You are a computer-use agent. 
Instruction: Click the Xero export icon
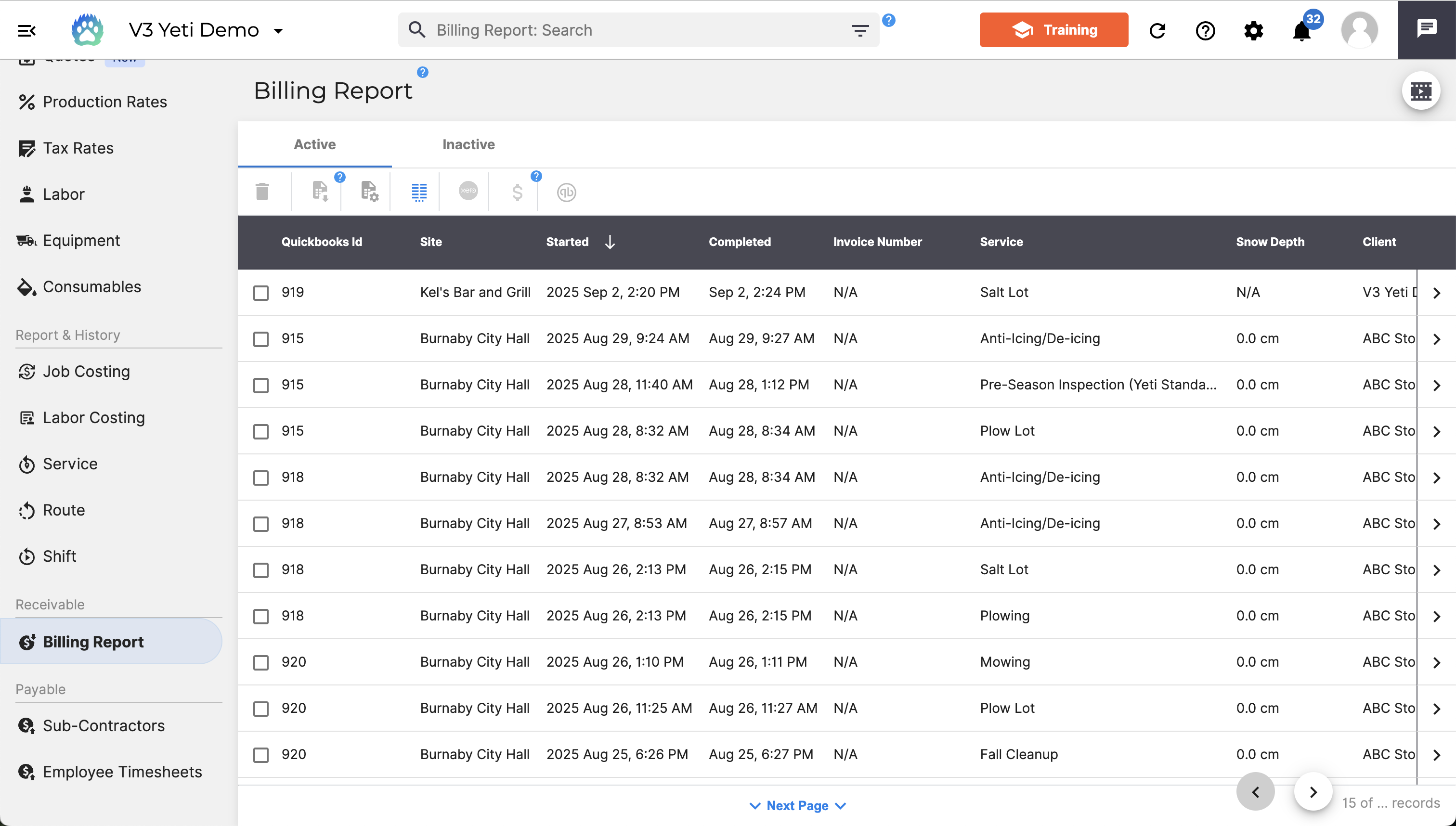[x=468, y=191]
